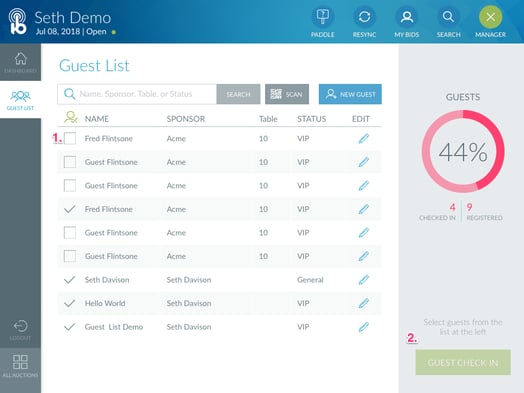Open the Paddle icon in header
Viewport: 524px width, 393px height.
pos(323,17)
